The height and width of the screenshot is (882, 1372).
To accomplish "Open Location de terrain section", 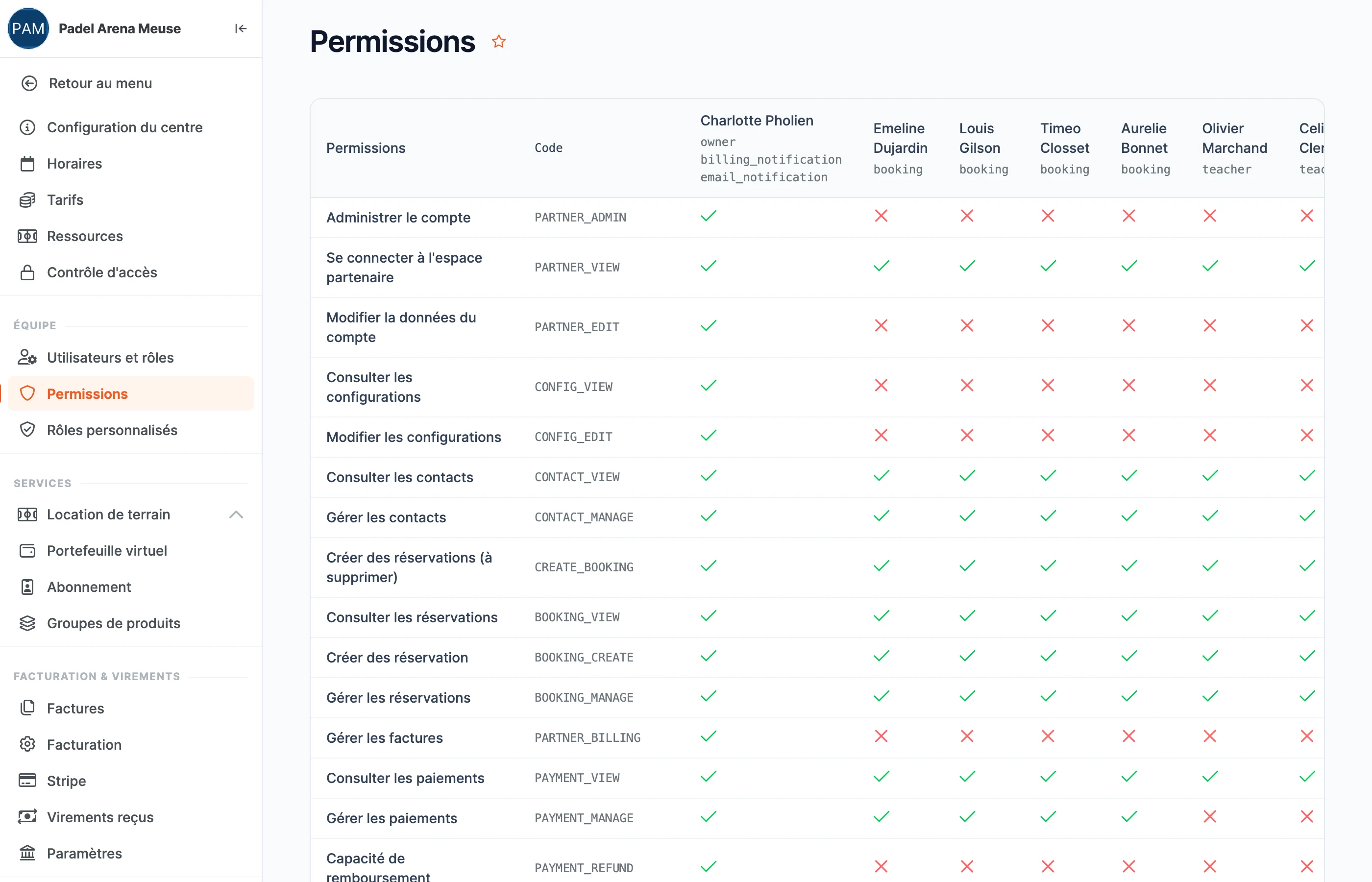I will (130, 514).
